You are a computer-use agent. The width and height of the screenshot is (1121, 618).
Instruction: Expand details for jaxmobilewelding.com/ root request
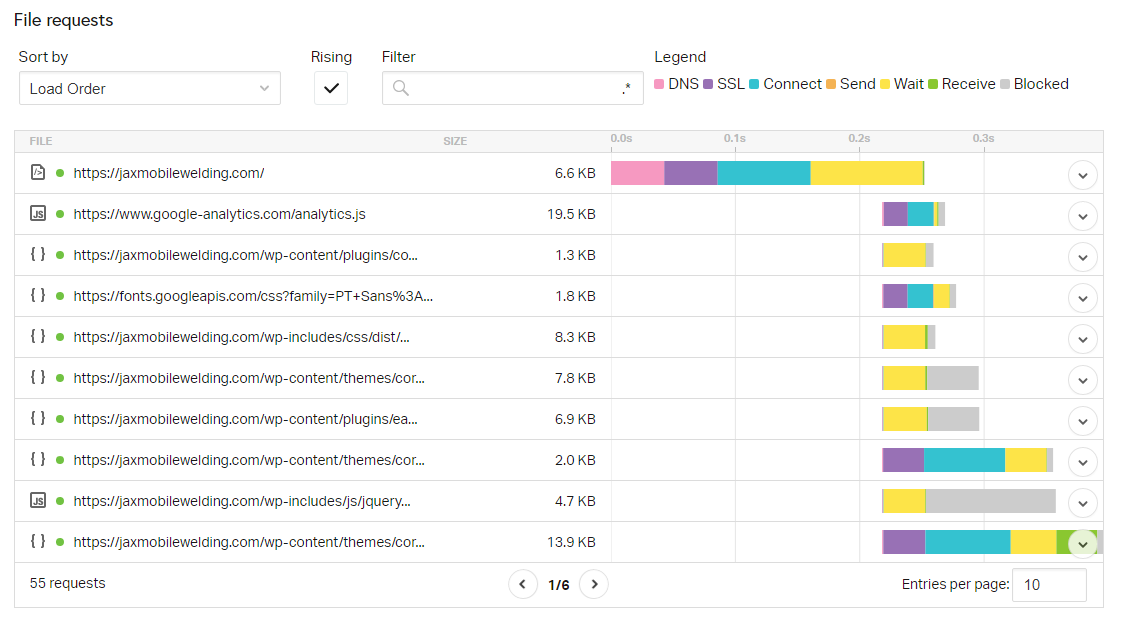tap(1082, 175)
